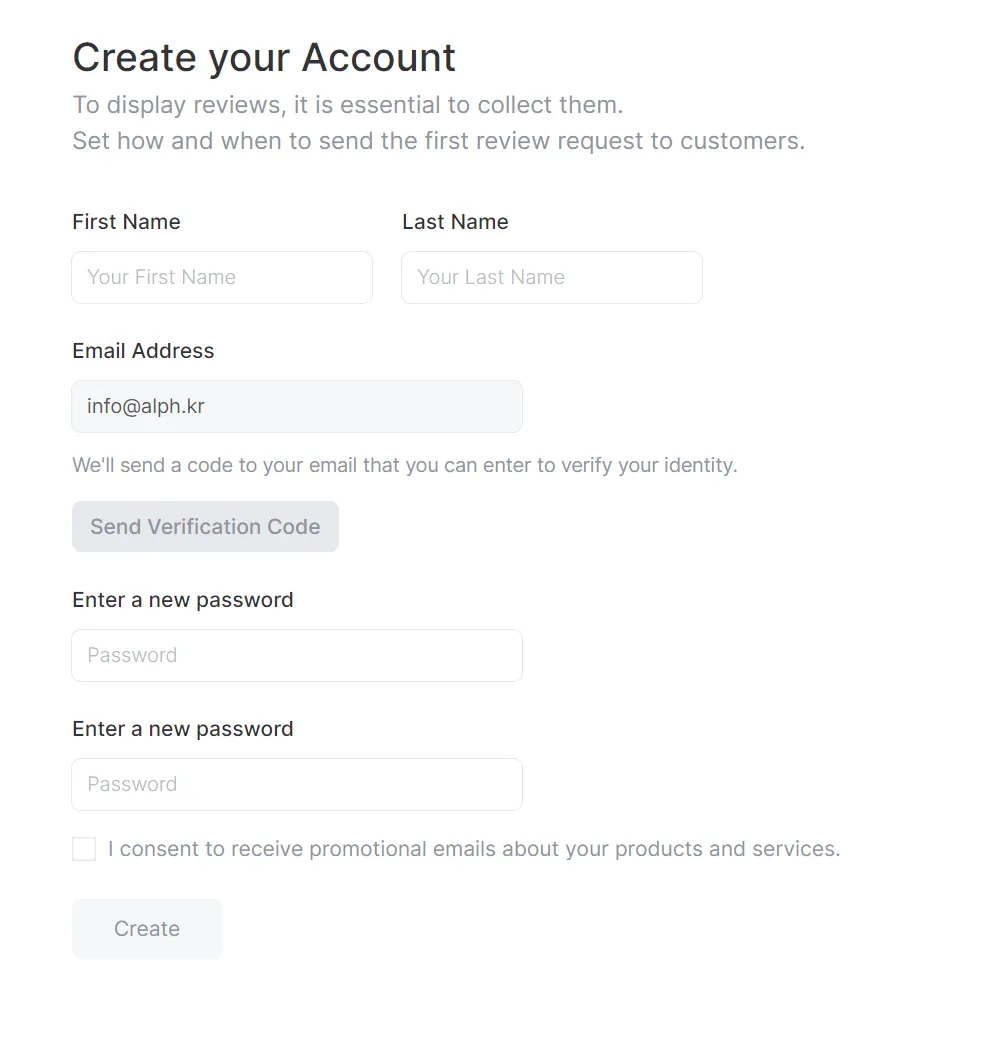989x1040 pixels.
Task: Click the First Name input field
Action: pos(222,277)
